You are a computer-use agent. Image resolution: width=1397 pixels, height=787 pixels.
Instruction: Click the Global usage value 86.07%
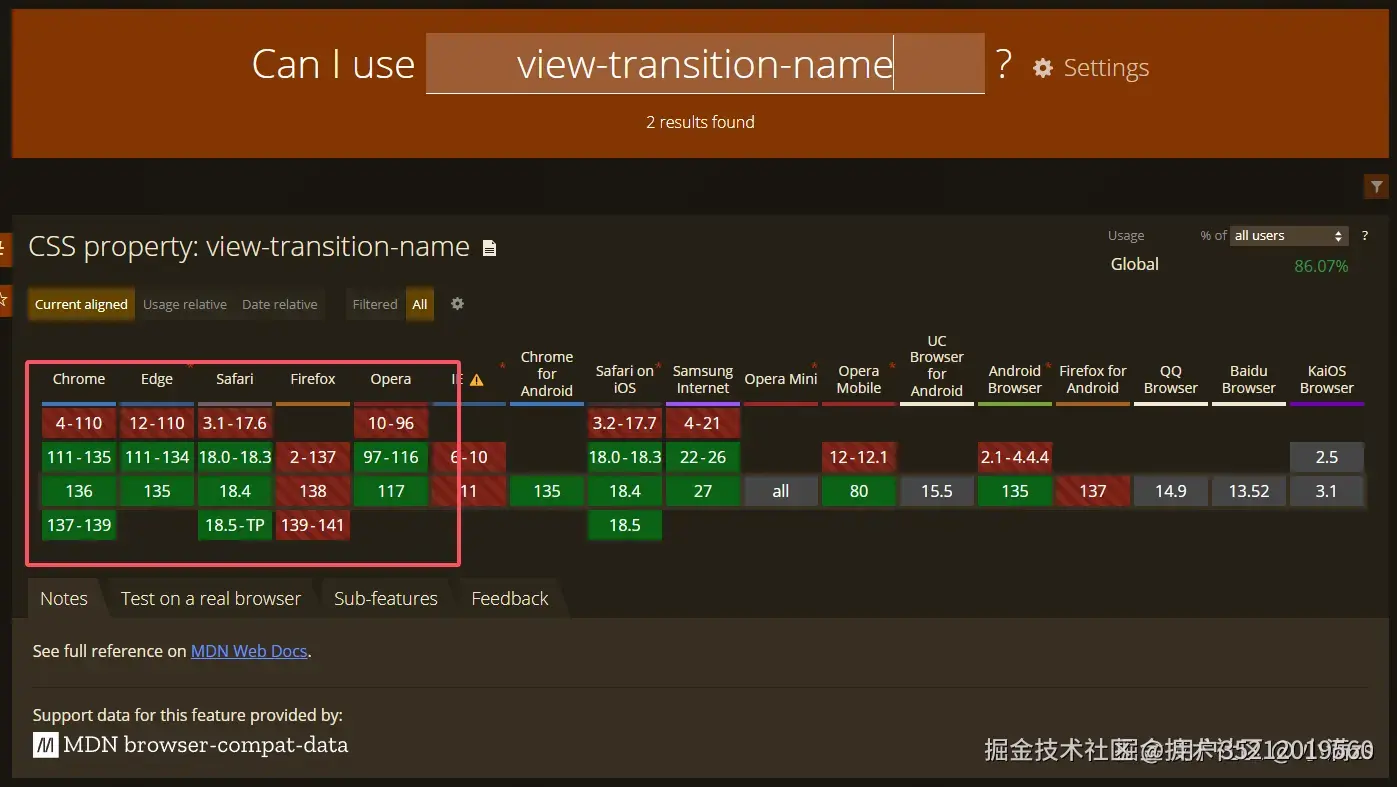click(x=1321, y=266)
